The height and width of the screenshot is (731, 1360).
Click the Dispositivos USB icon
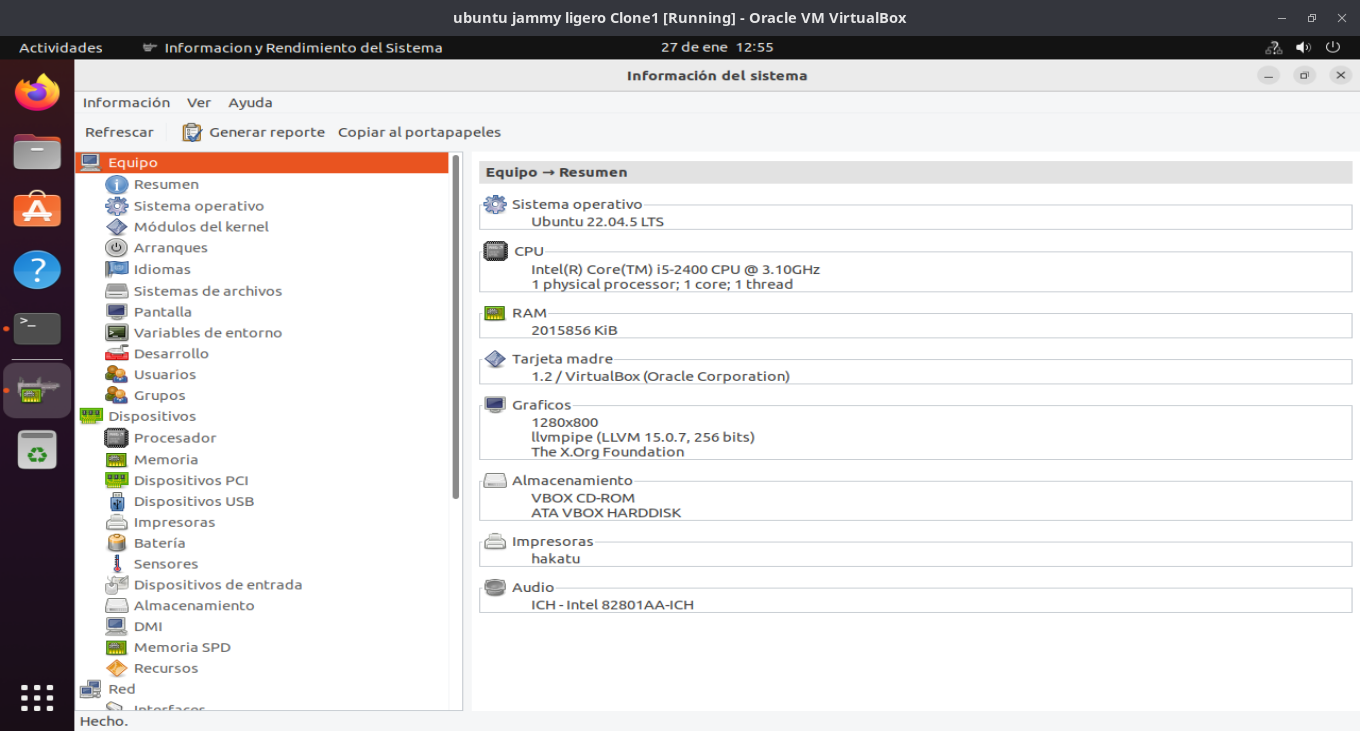[x=117, y=501]
